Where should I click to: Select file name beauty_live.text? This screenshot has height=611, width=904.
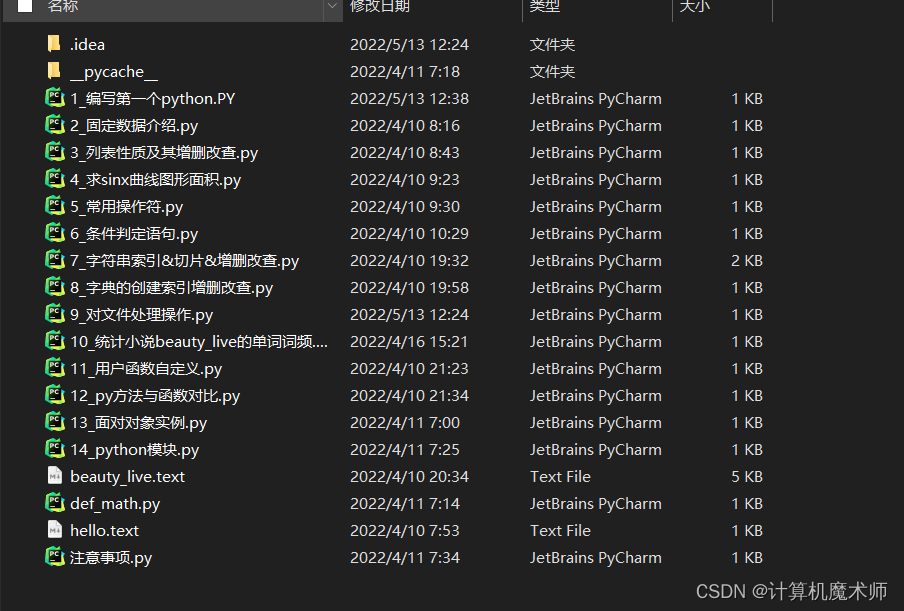(127, 477)
